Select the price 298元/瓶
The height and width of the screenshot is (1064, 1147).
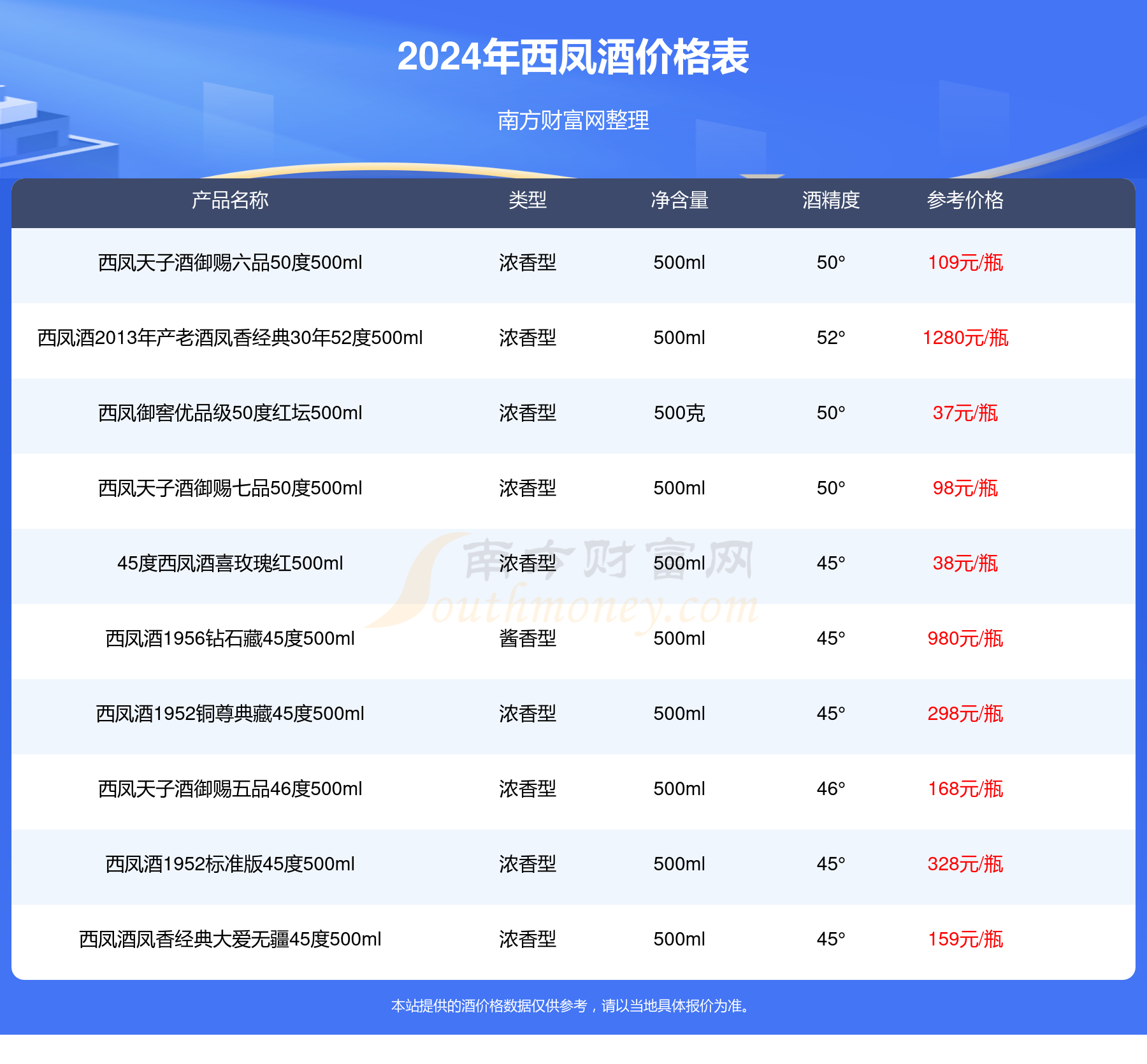(965, 714)
